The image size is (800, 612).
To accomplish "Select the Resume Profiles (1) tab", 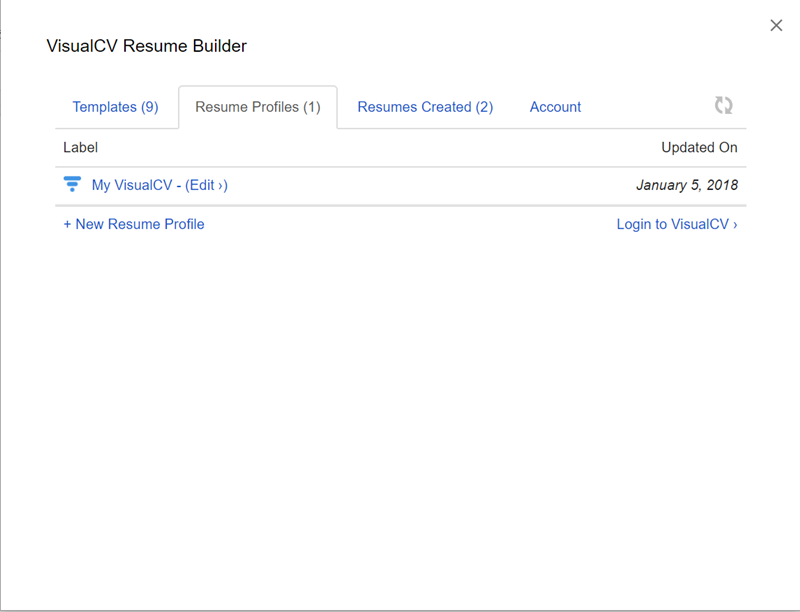I will [x=258, y=107].
